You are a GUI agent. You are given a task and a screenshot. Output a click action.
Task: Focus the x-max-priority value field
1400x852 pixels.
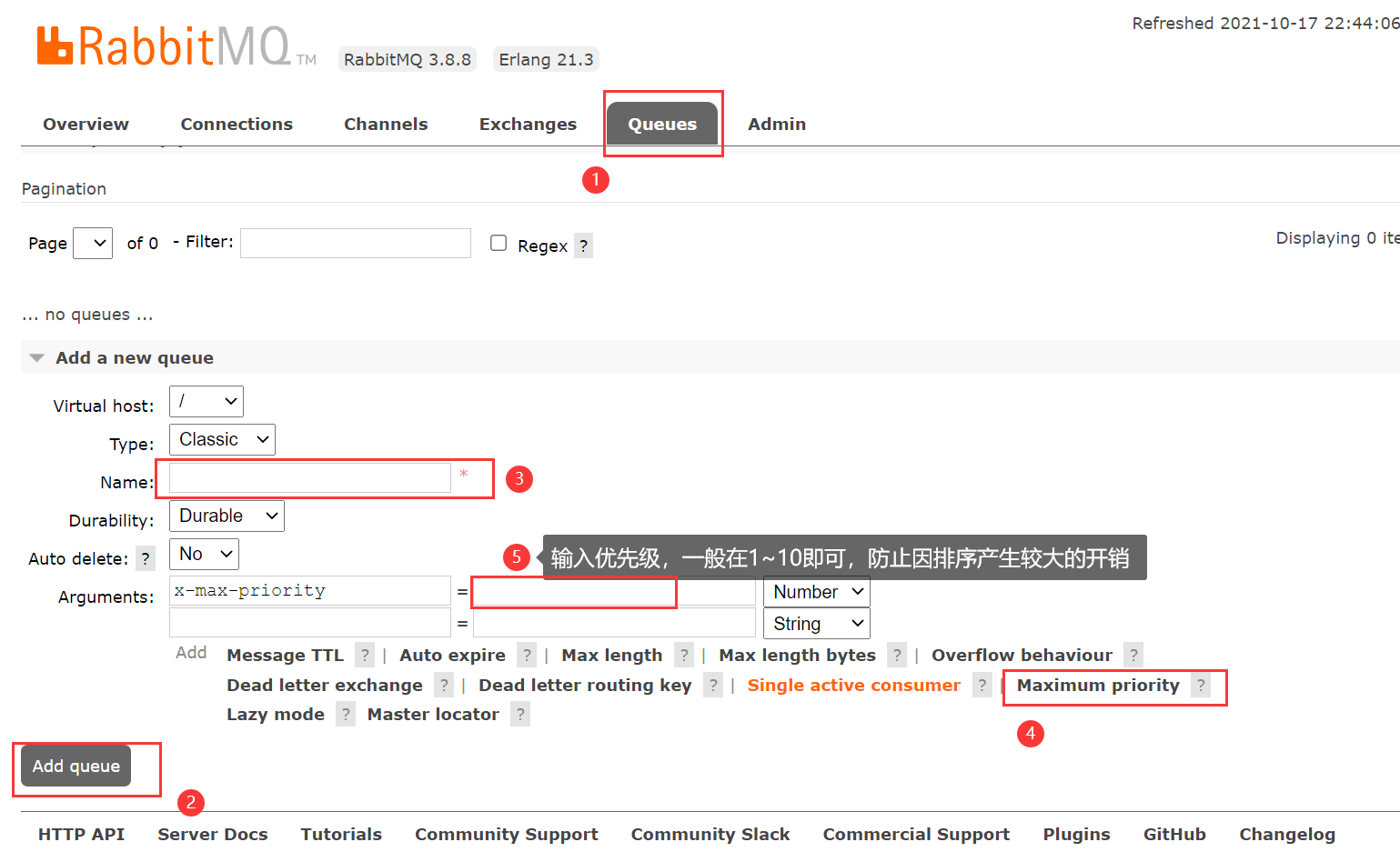(x=615, y=591)
